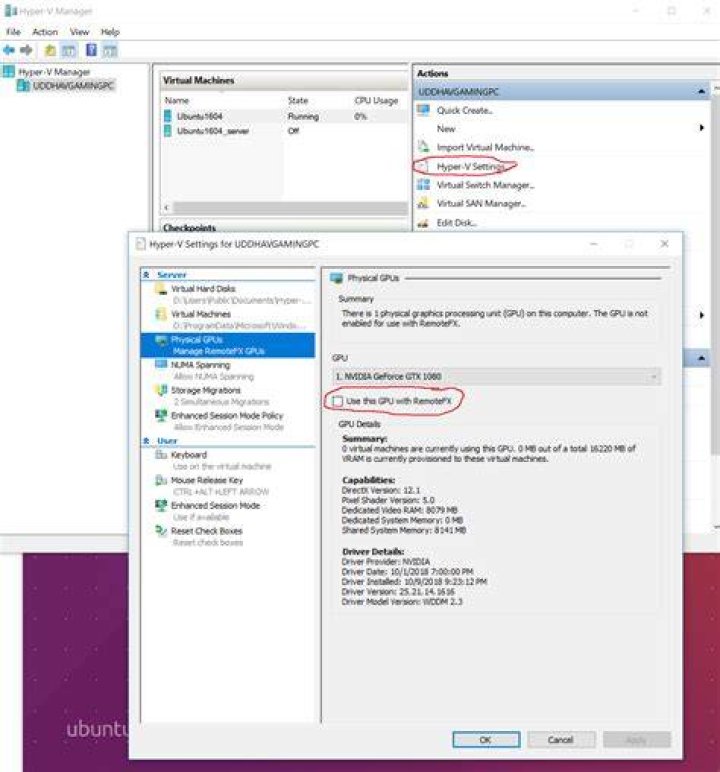720x772 pixels.
Task: Click the Ubuntu1604 virtual machine icon
Action: (x=167, y=116)
